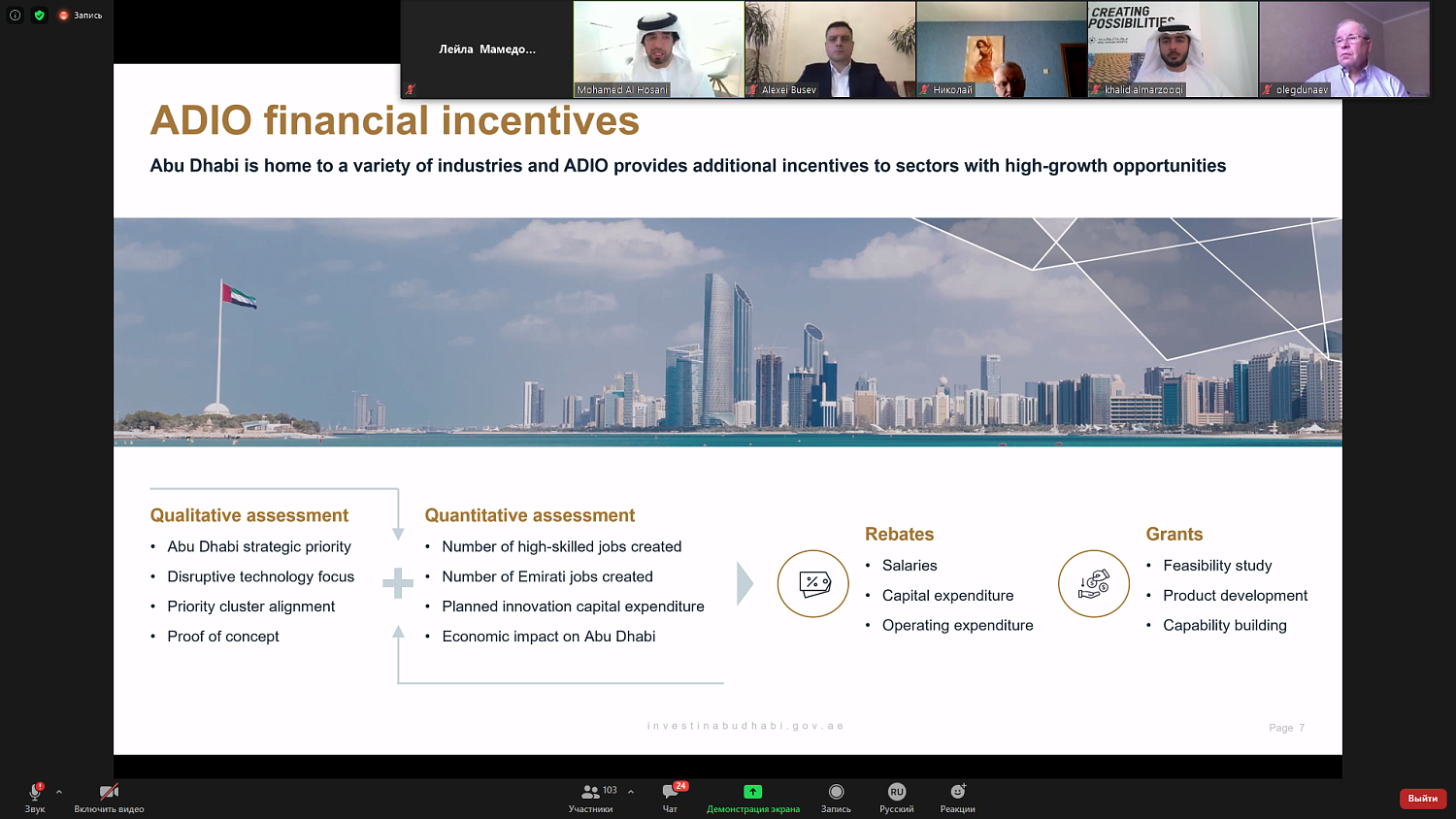Click the slide title "ADIO financial incentives"
The height and width of the screenshot is (819, 1456).
(394, 121)
